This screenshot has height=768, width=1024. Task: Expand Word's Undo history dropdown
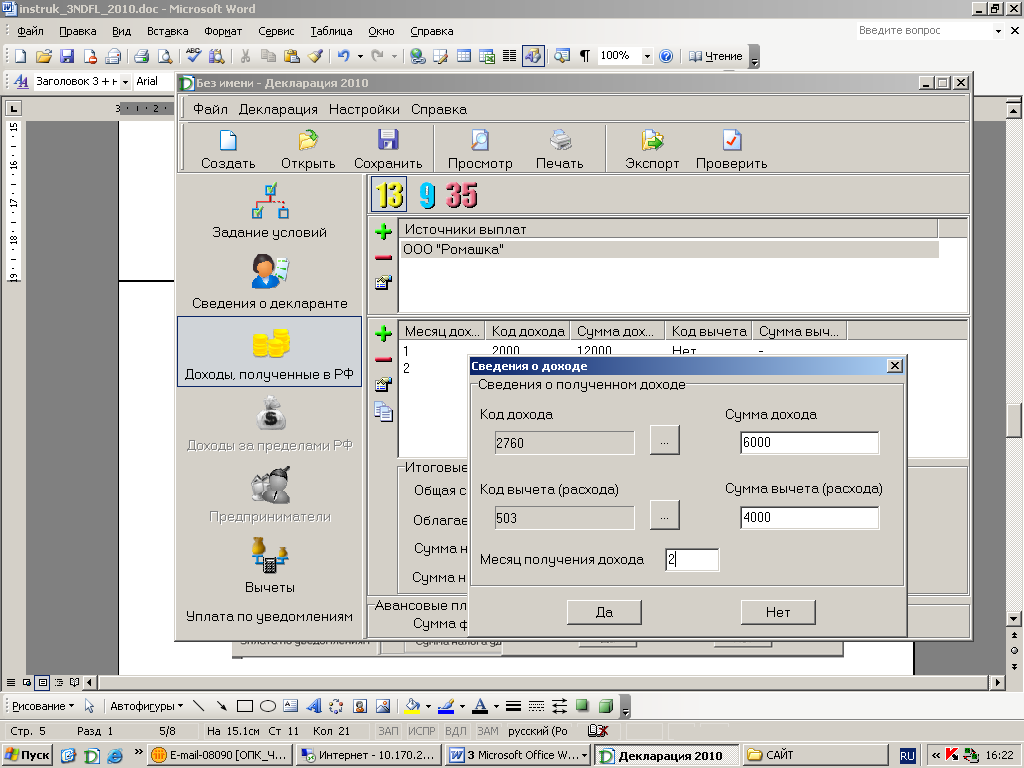click(x=360, y=56)
